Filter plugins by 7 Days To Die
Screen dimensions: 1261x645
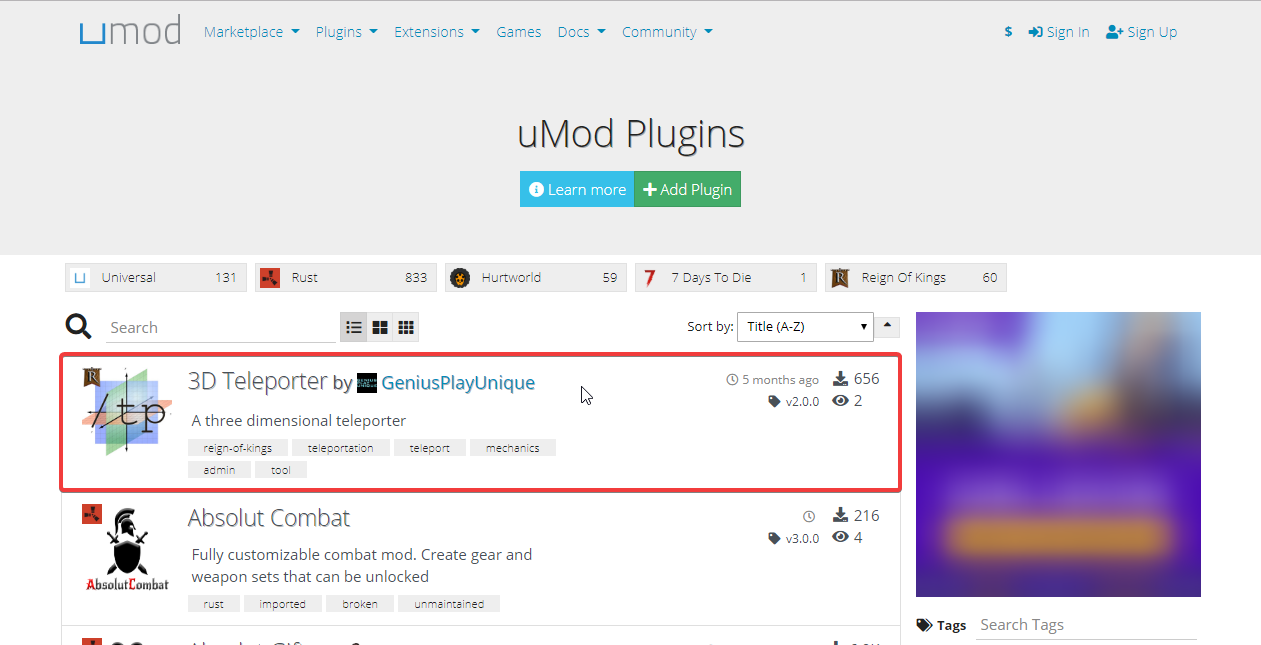click(726, 278)
